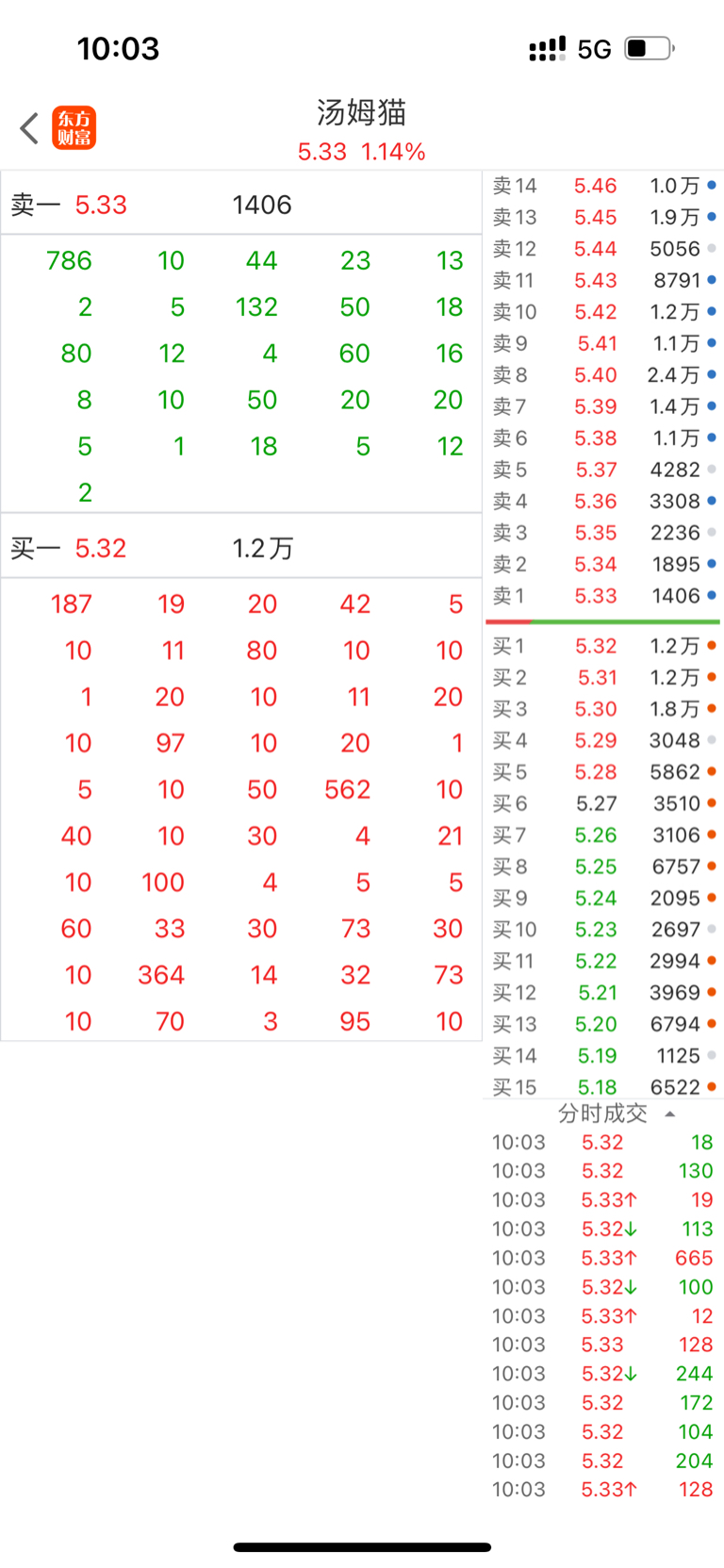Tap sell queue order 786
Viewport: 724px width, 1568px height.
pyautogui.click(x=69, y=261)
